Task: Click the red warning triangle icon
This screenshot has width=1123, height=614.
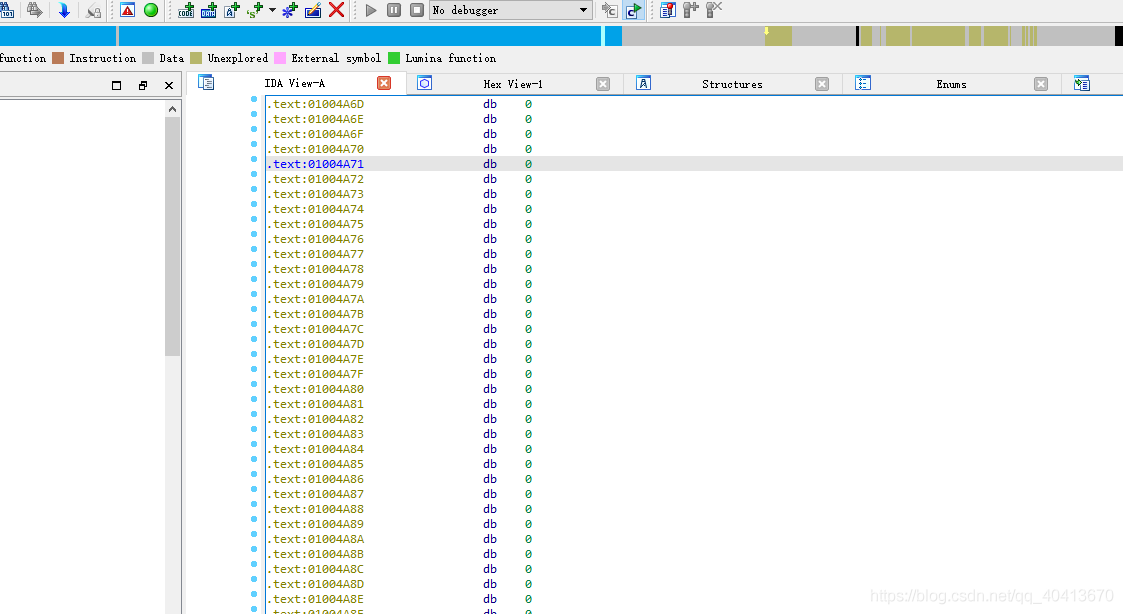Action: (x=127, y=10)
